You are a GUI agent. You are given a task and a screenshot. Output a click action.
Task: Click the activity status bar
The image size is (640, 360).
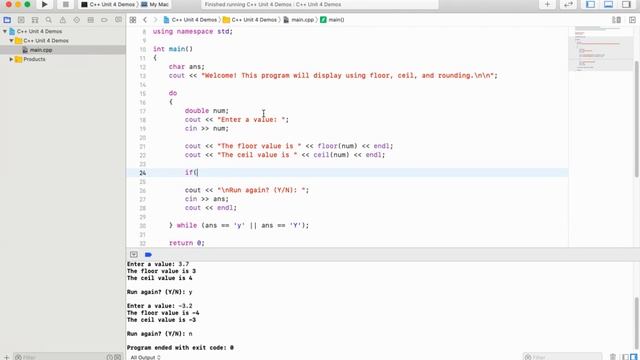[x=320, y=4]
